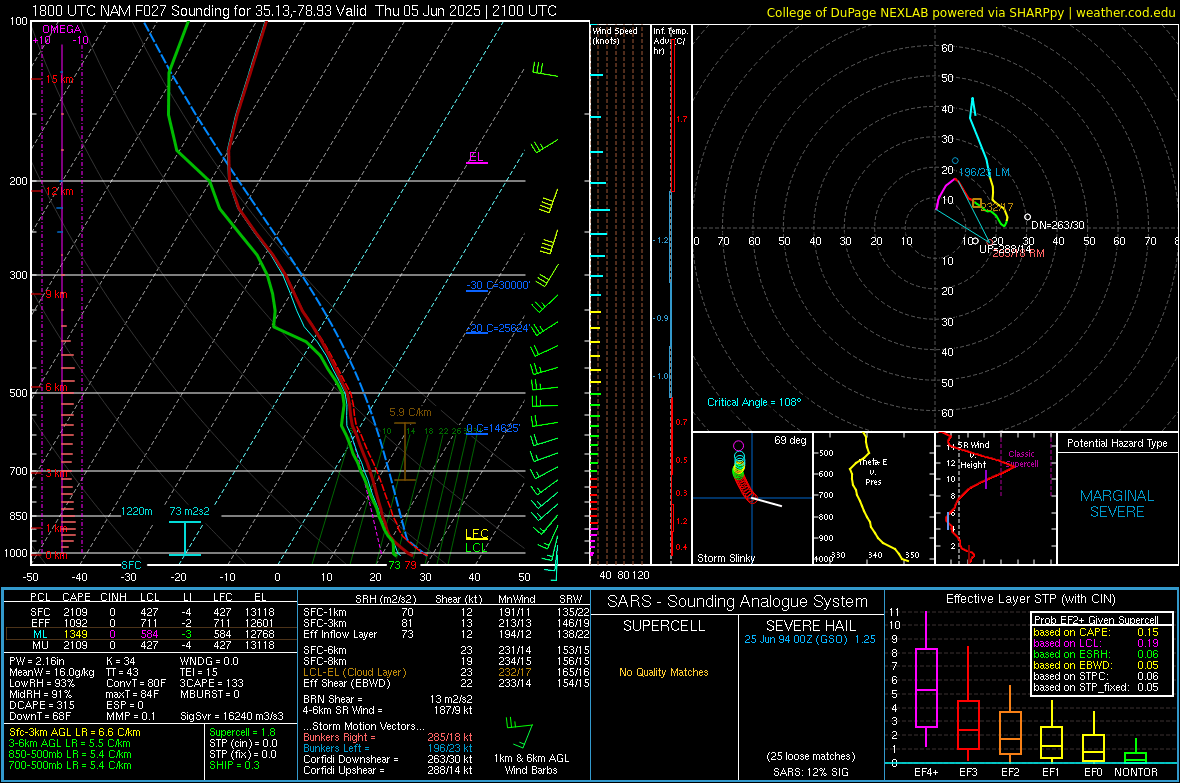
Task: Click the 'Theta-E v. Pres' plot label
Action: [x=873, y=472]
